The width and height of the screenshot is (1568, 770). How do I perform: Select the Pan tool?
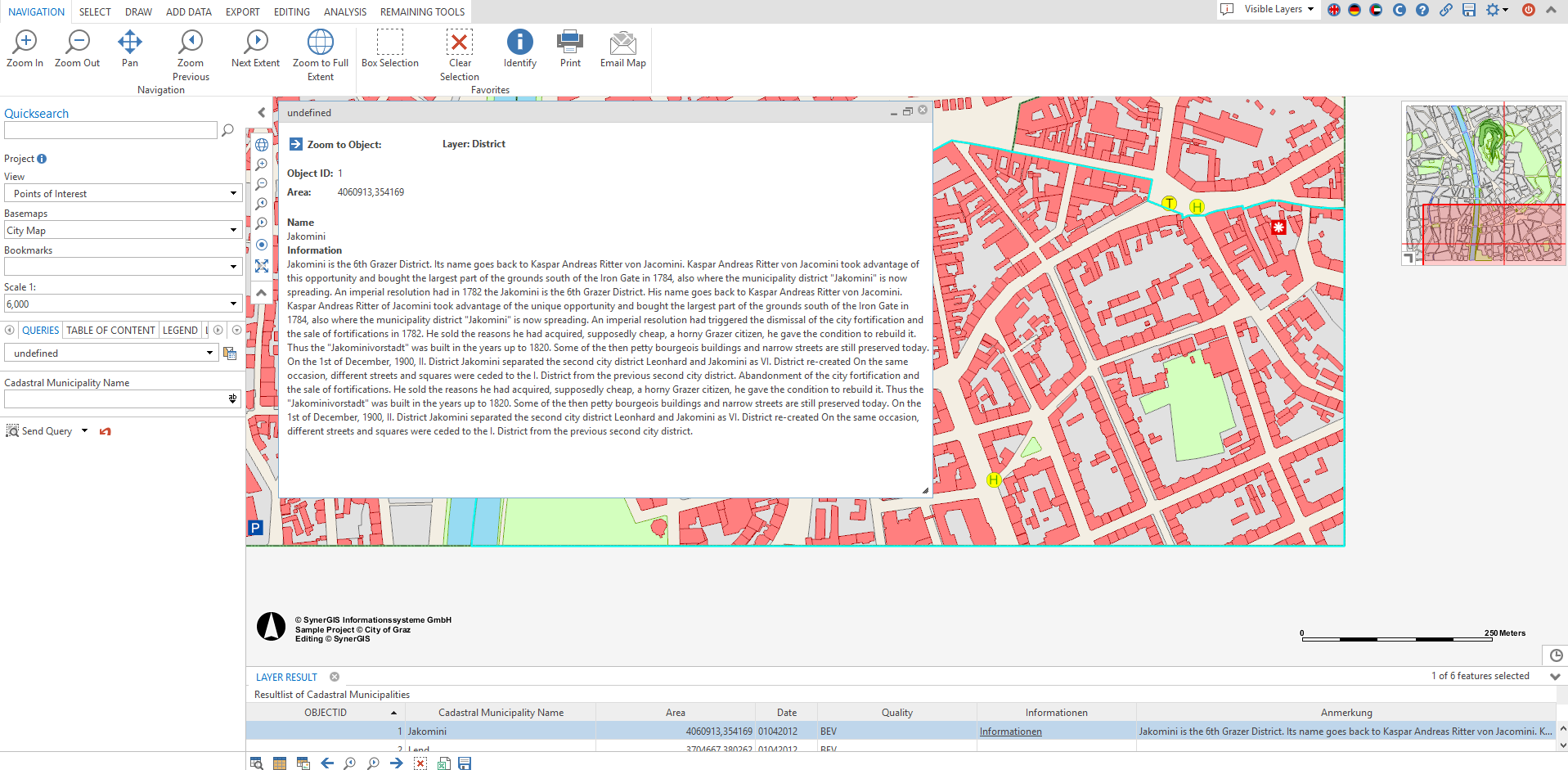130,43
